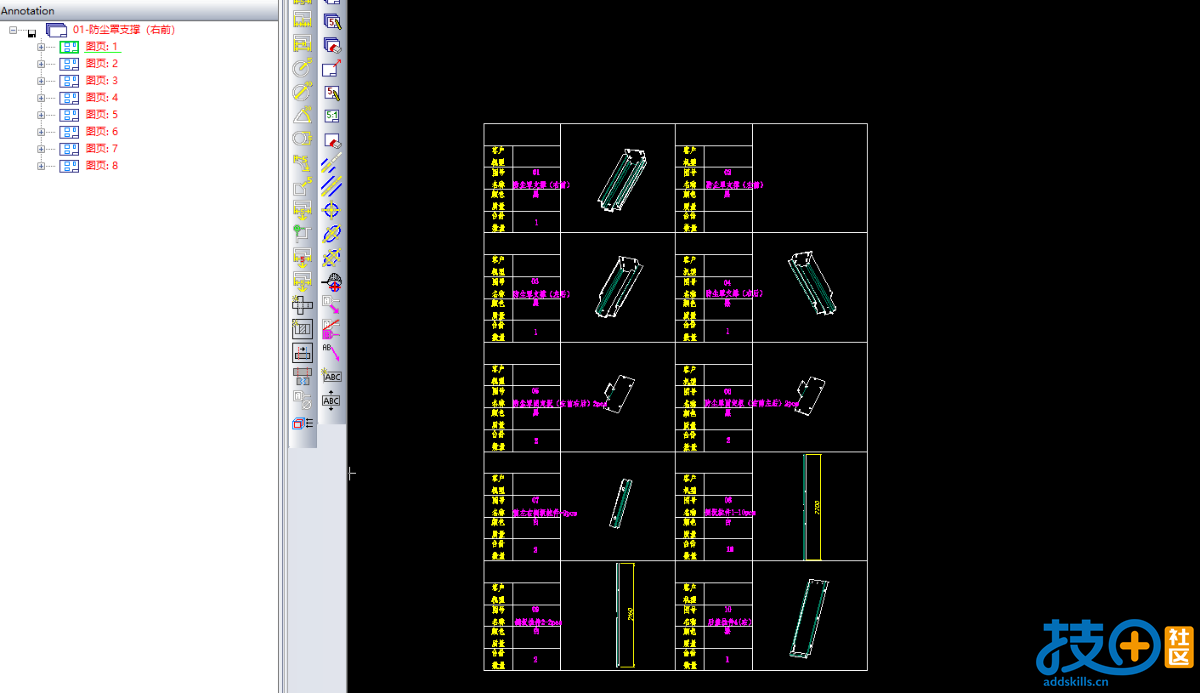Click the red and blue cubes list icon
The height and width of the screenshot is (693, 1200).
[302, 422]
